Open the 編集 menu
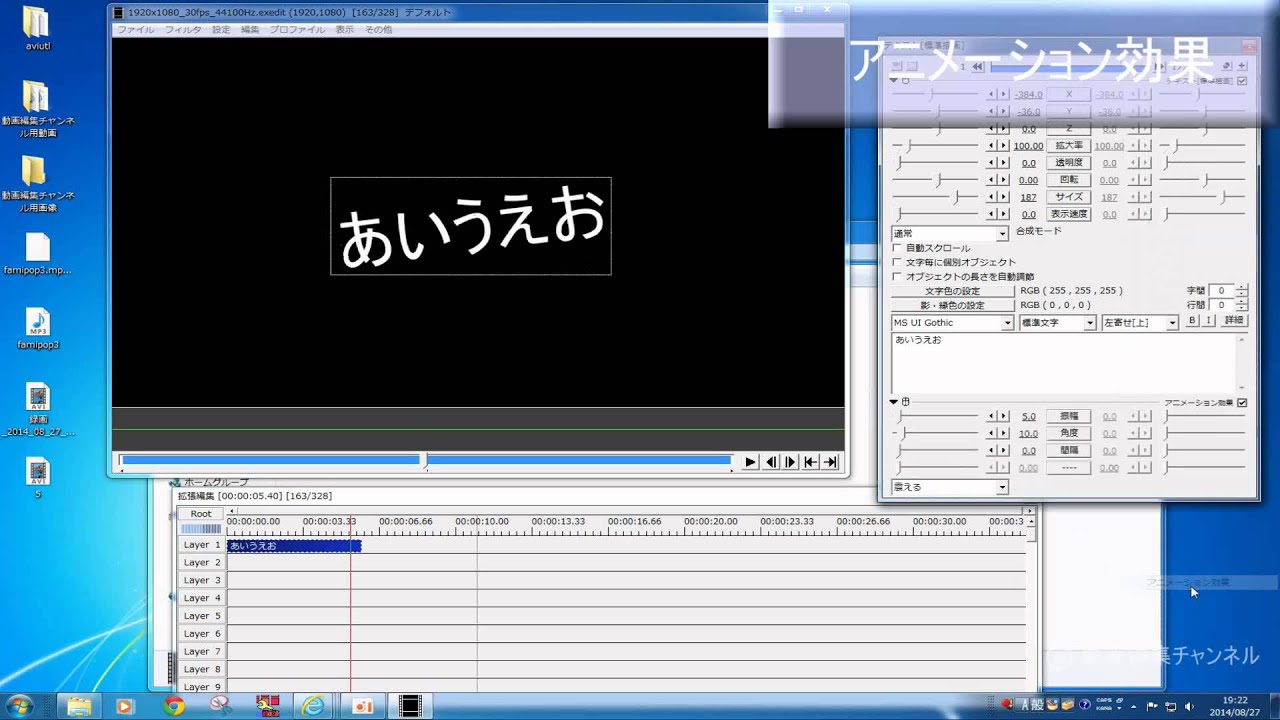1280x720 pixels. (250, 30)
